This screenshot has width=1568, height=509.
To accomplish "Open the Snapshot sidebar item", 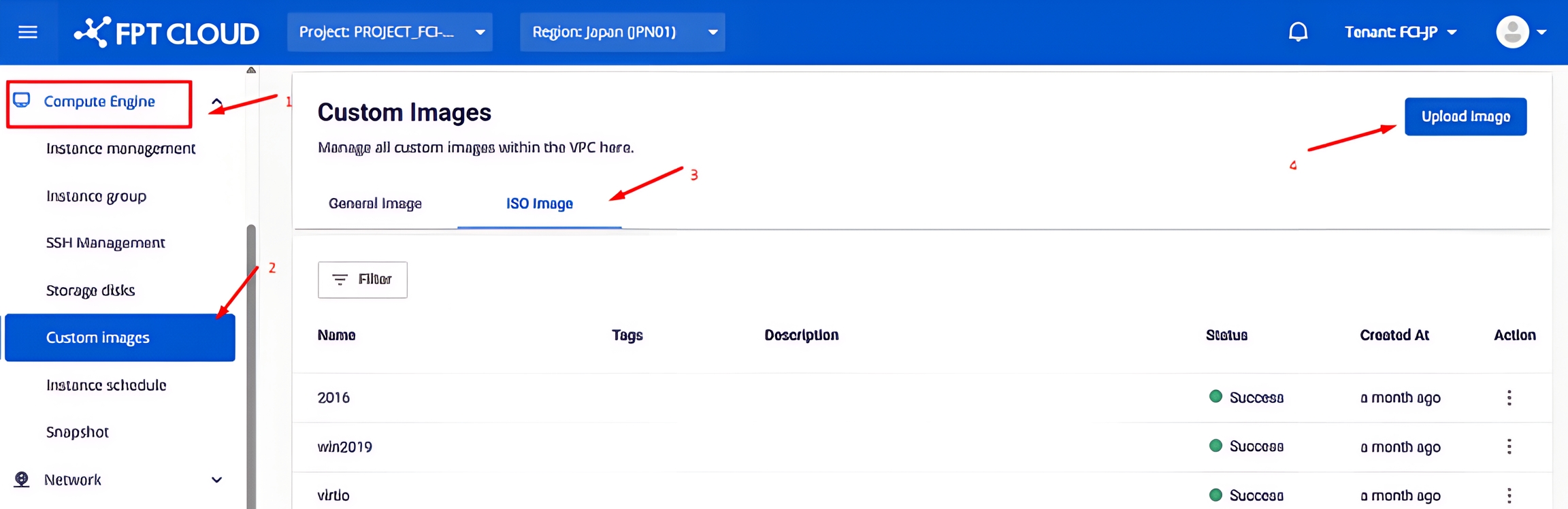I will coord(78,432).
